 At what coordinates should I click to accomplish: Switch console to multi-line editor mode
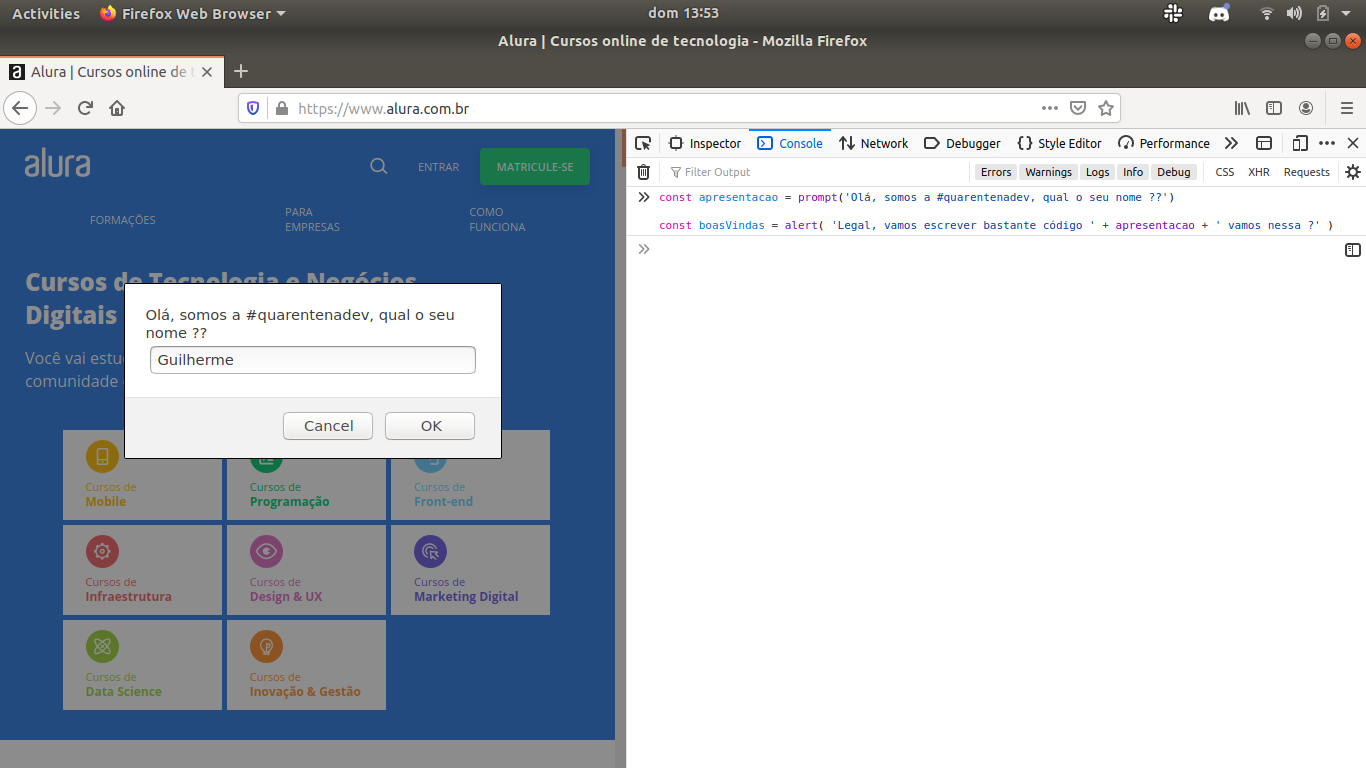[1353, 250]
